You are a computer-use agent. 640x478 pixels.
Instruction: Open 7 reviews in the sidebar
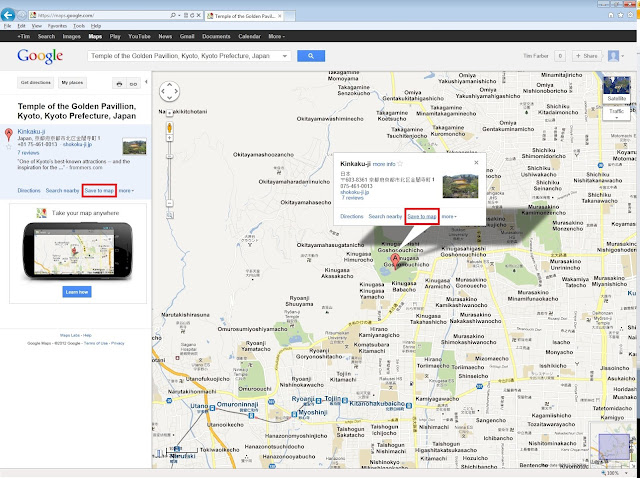[x=28, y=153]
